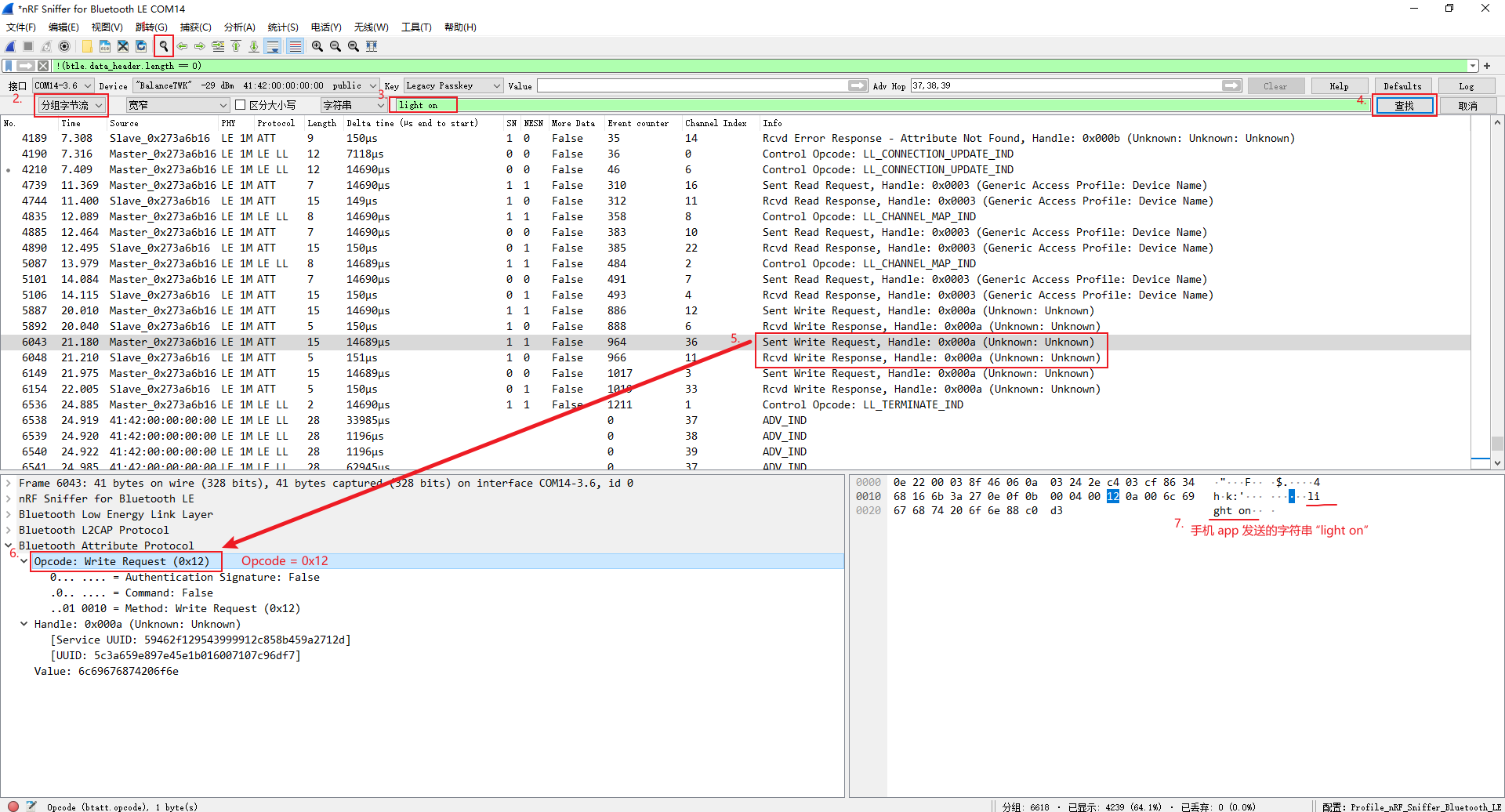Toggle the case sensitive checkbox

coord(241,105)
